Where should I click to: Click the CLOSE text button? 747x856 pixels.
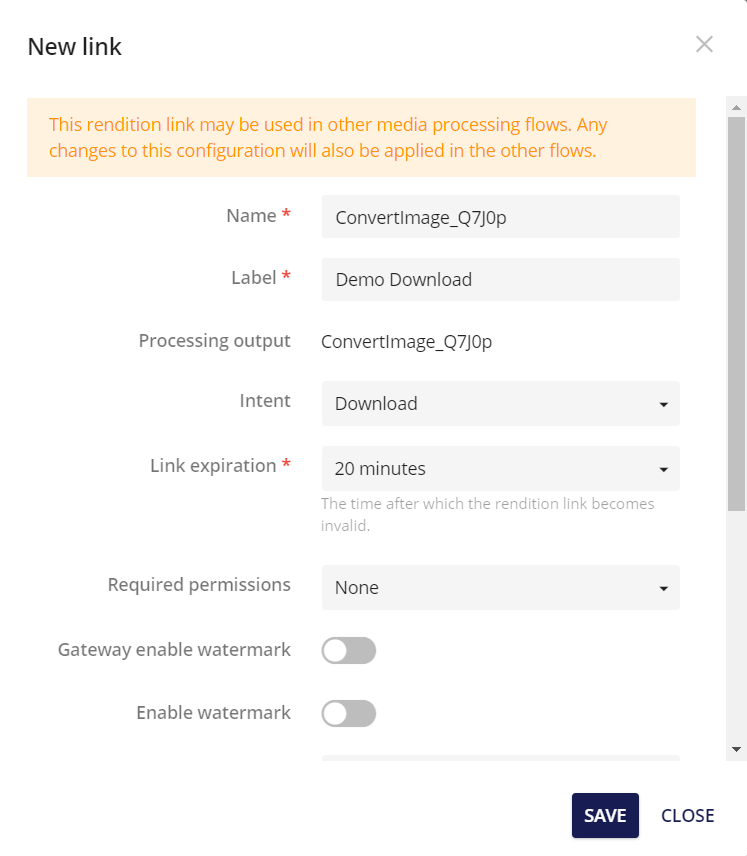(x=687, y=816)
